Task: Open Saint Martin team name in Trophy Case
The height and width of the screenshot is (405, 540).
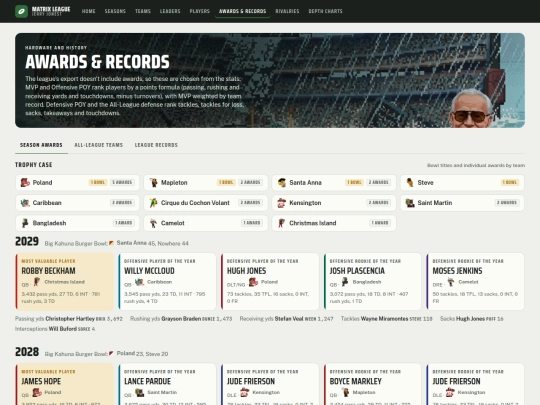Action: (435, 203)
